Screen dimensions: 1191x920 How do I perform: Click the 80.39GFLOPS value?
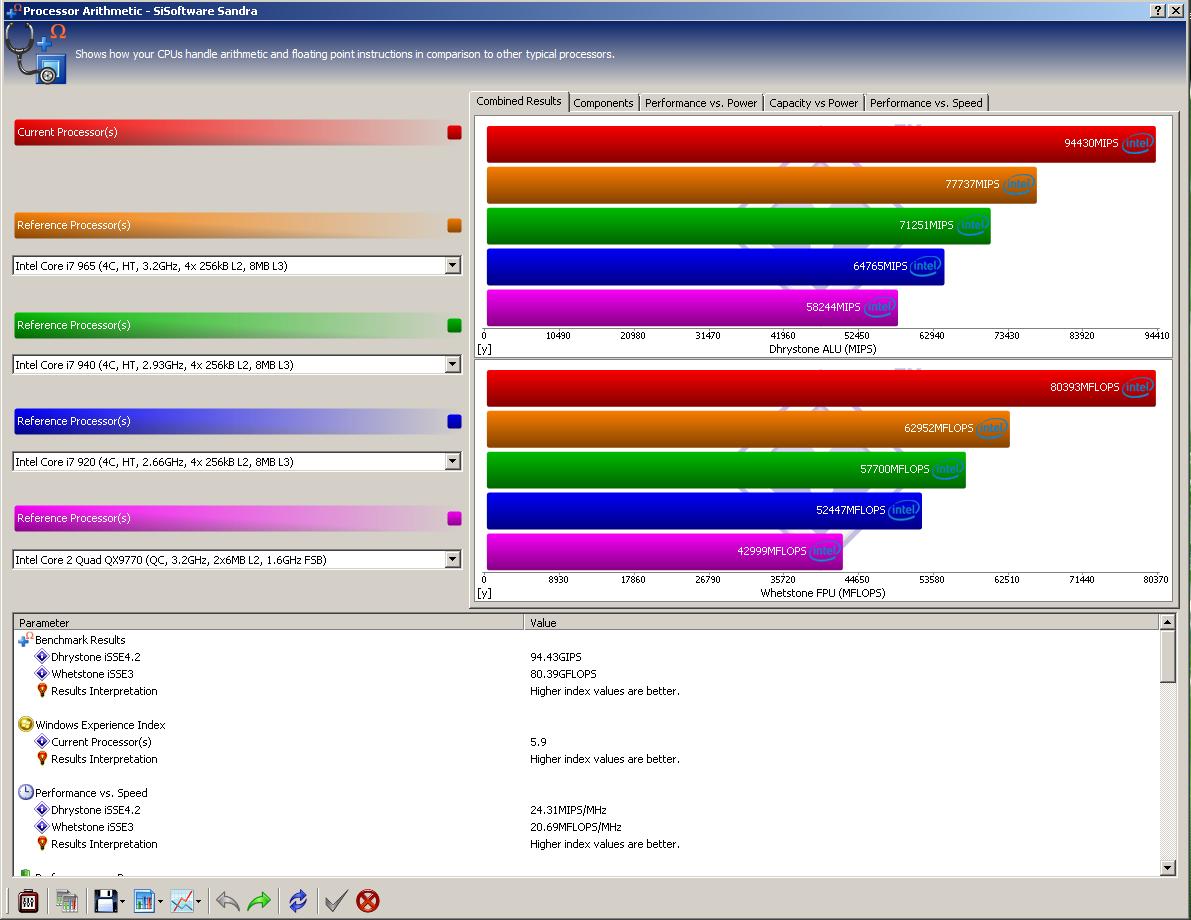tap(563, 674)
